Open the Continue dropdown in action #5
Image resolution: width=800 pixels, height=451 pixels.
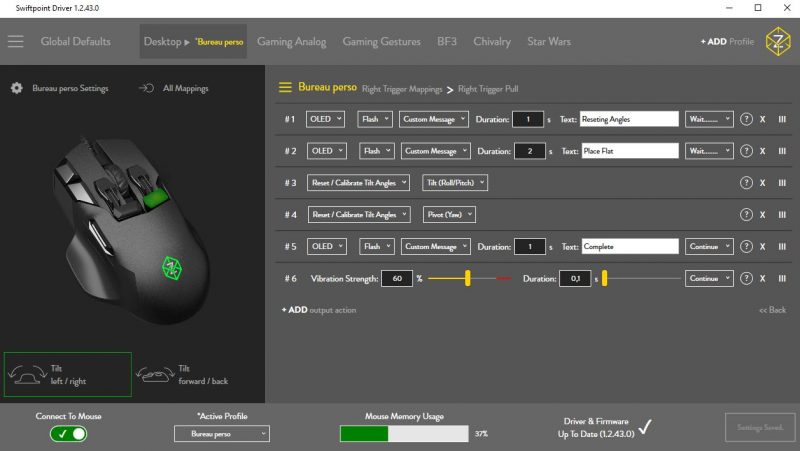[x=709, y=246]
